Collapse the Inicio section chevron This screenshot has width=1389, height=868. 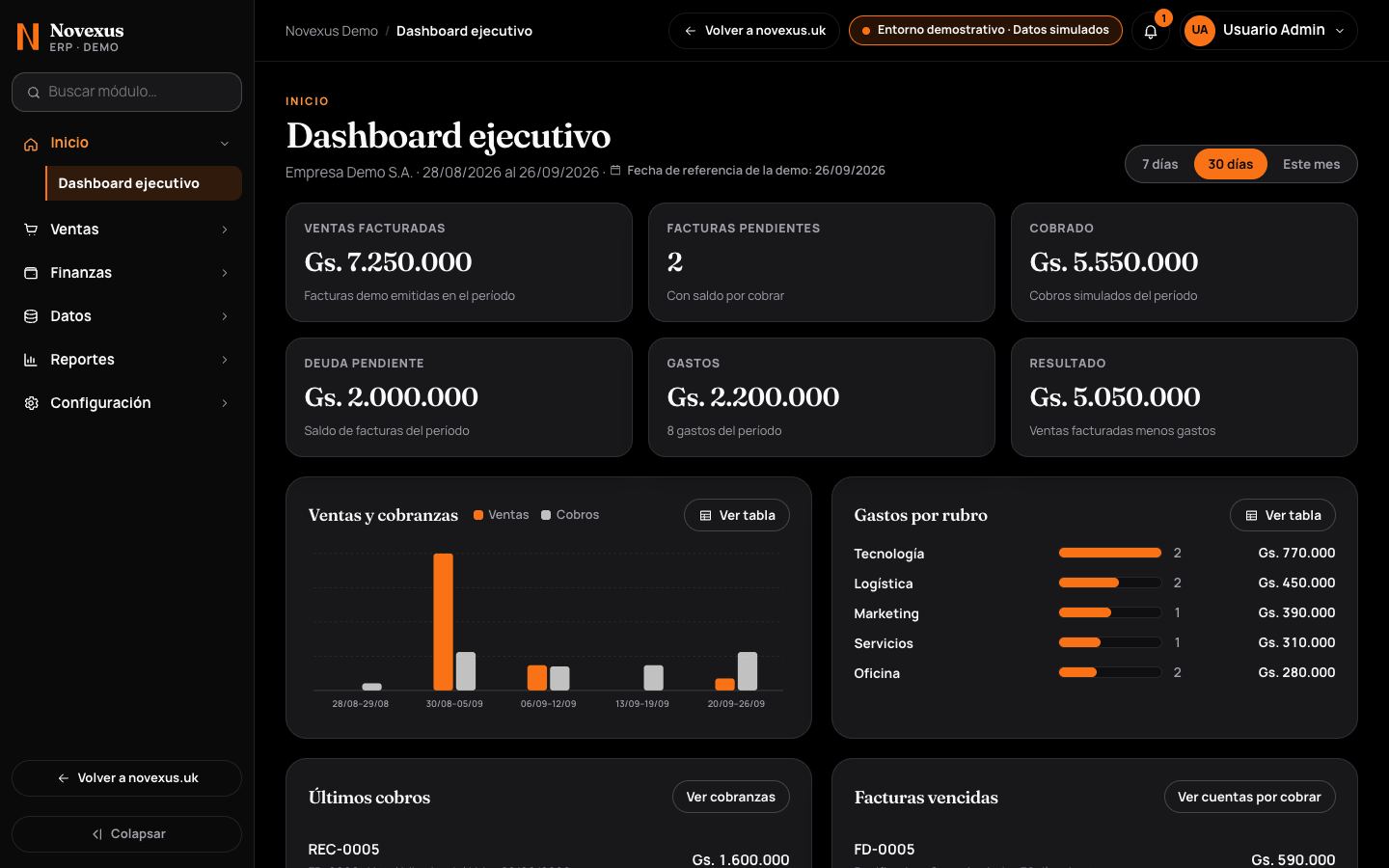tap(225, 144)
